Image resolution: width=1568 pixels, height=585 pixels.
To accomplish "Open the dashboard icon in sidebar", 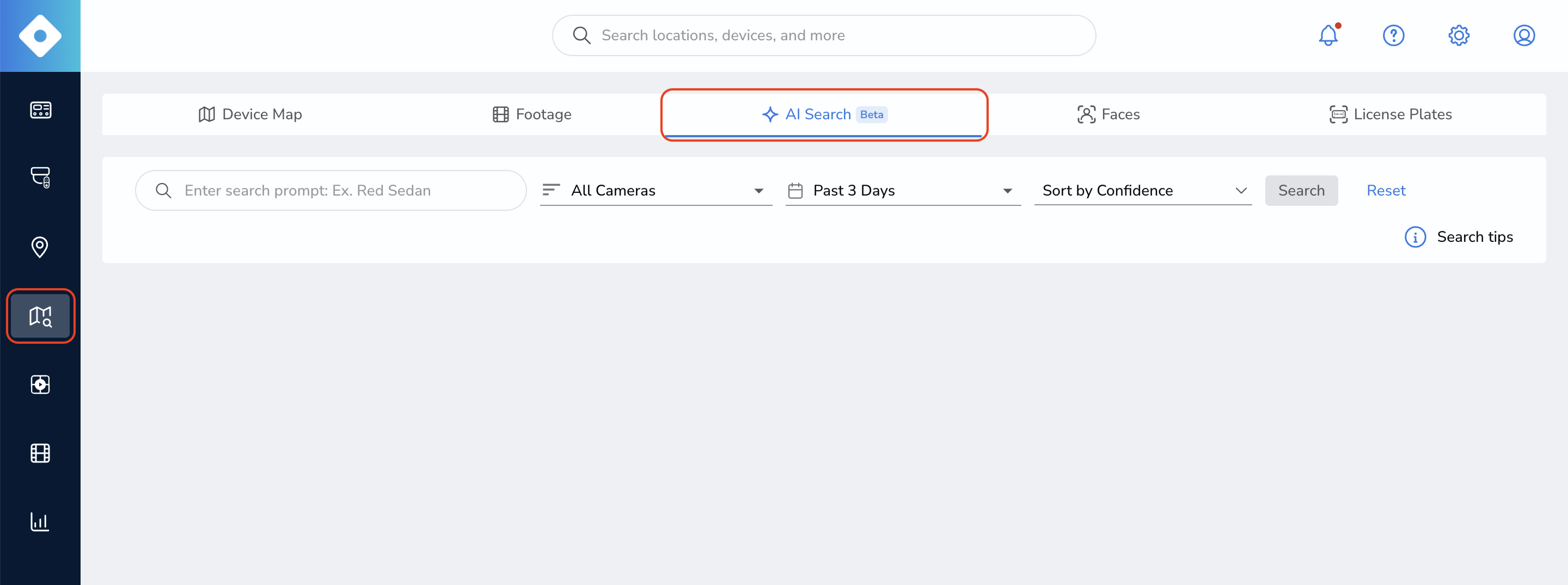I will tap(40, 110).
